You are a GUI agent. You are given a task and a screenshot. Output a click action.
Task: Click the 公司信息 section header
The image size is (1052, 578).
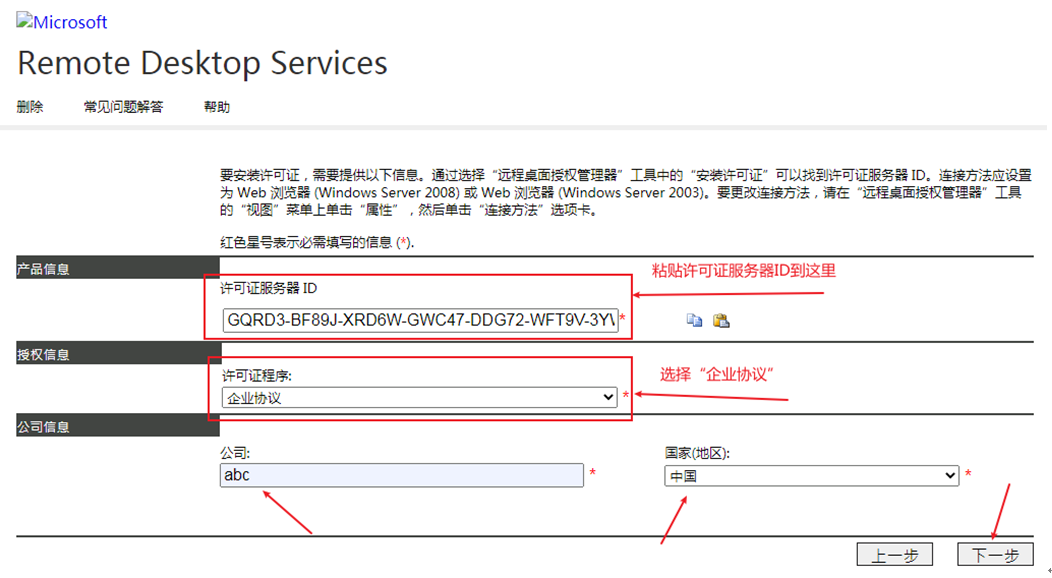pos(117,426)
